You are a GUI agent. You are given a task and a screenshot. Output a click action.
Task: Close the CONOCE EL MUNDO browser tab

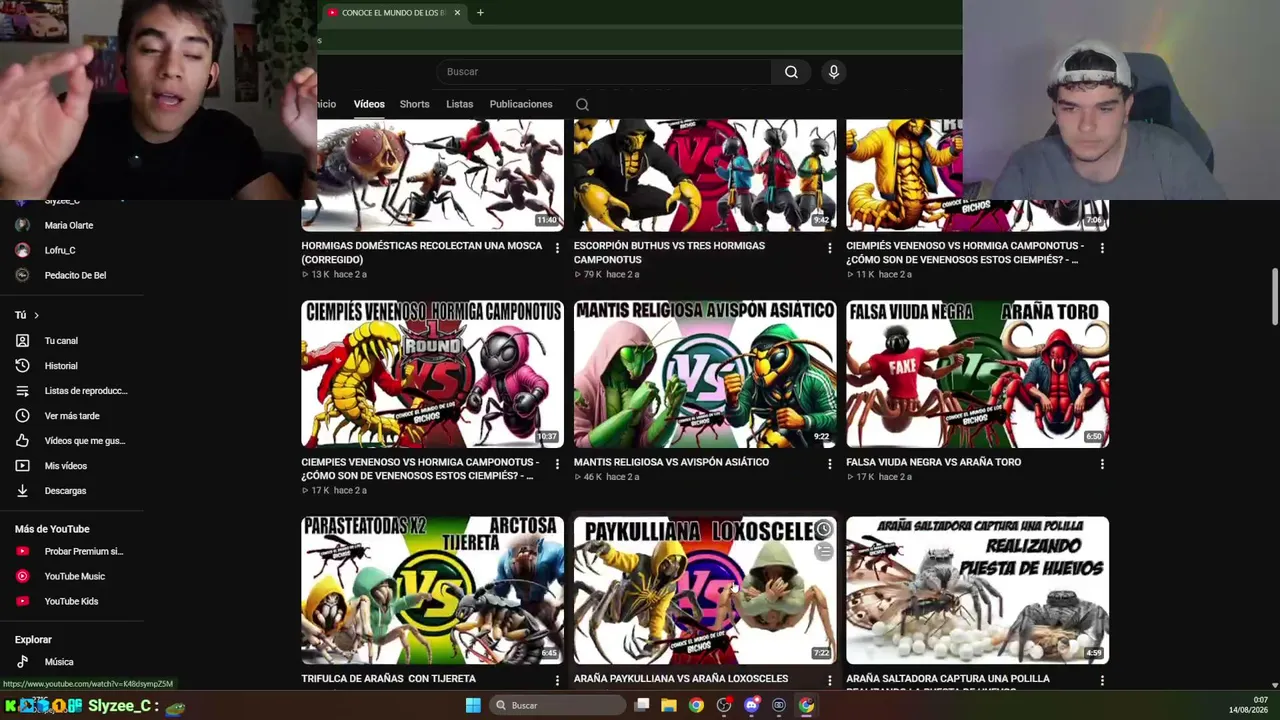pyautogui.click(x=457, y=13)
